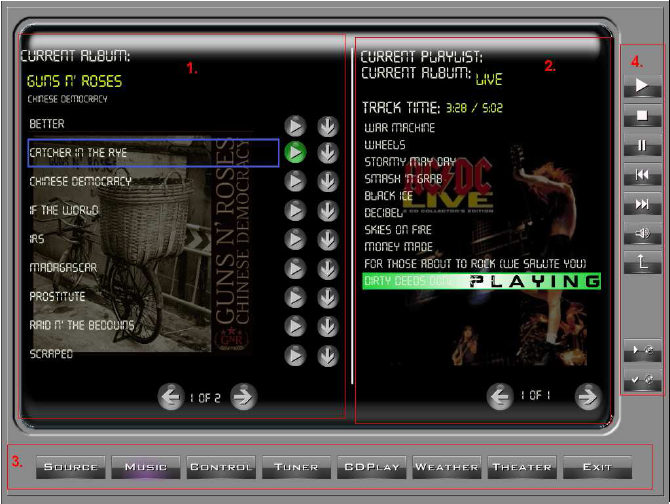Click sidebar button with play arrow and disc
The width and height of the screenshot is (670, 504).
pyautogui.click(x=642, y=350)
